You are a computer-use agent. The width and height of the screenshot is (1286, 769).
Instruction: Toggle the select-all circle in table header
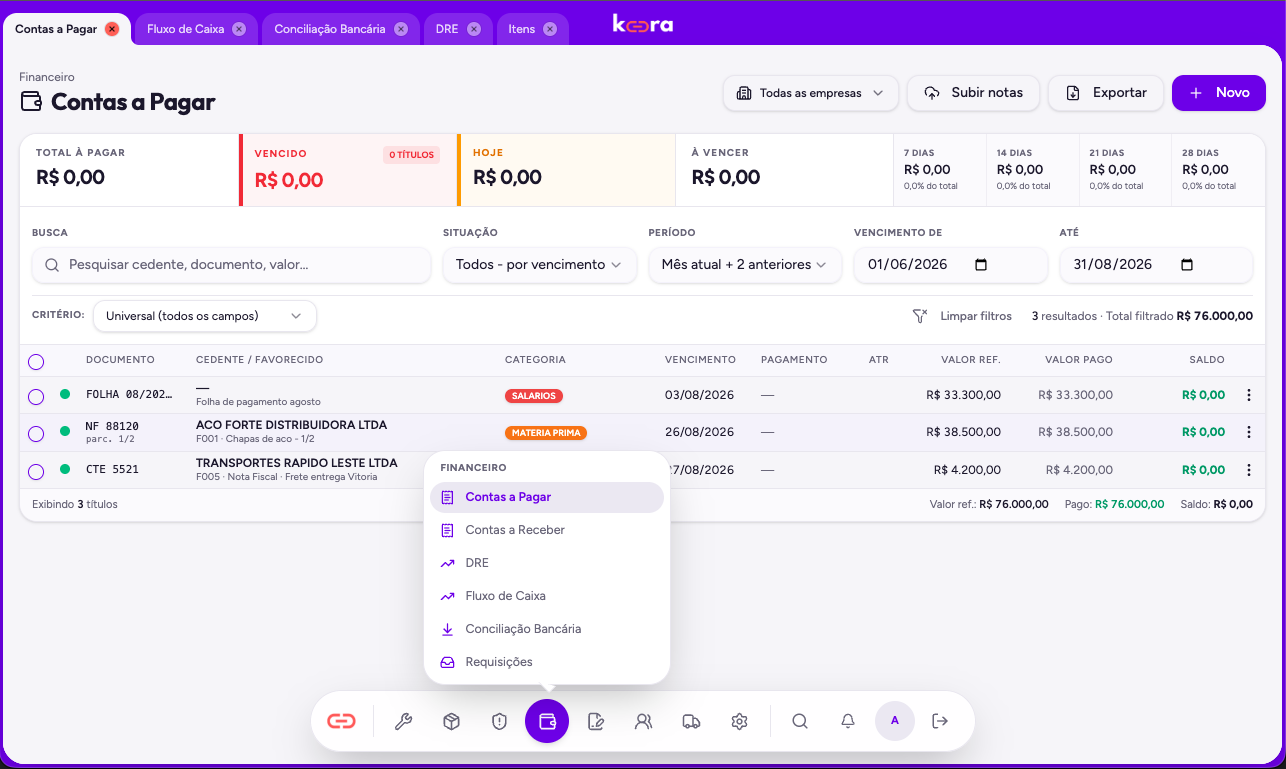tap(36, 361)
